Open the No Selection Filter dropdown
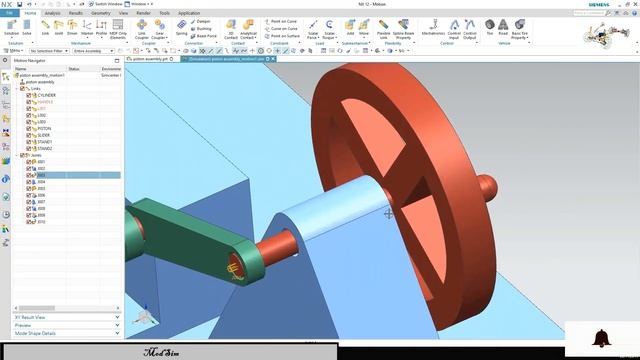Screen dimensions: 640x360 (x=49, y=51)
